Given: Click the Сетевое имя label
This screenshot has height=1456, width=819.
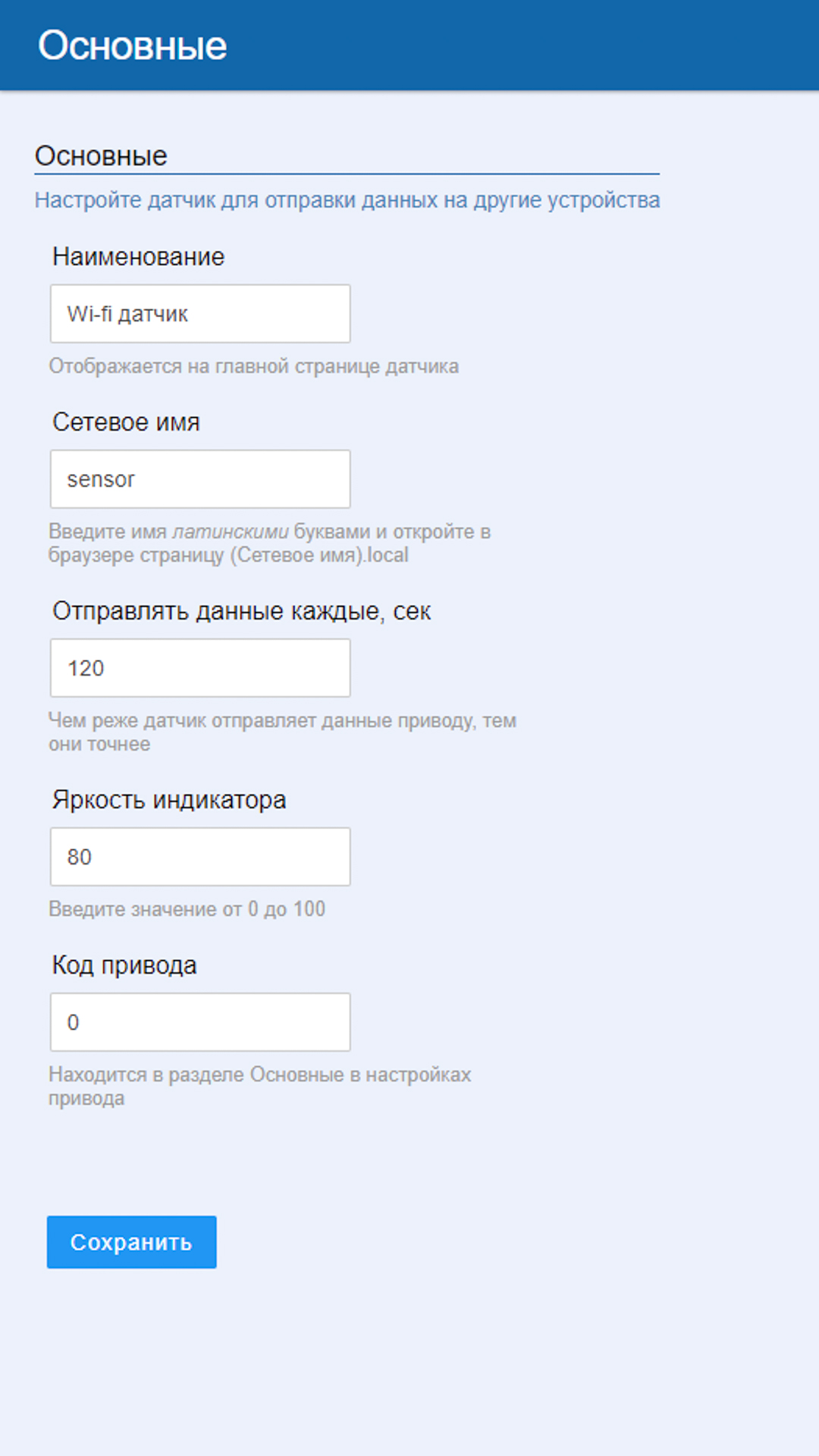Looking at the screenshot, I should [126, 422].
